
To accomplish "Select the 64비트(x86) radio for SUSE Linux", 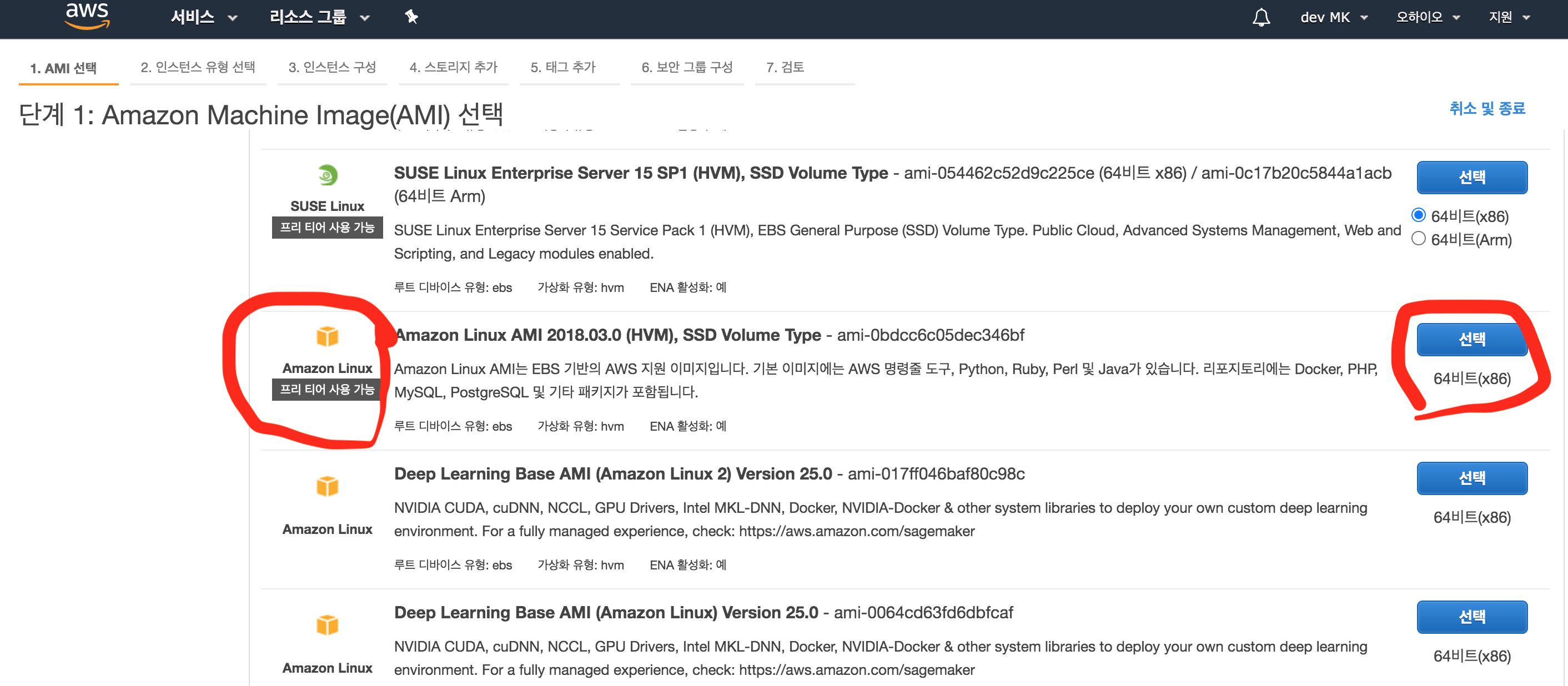I will click(x=1418, y=215).
